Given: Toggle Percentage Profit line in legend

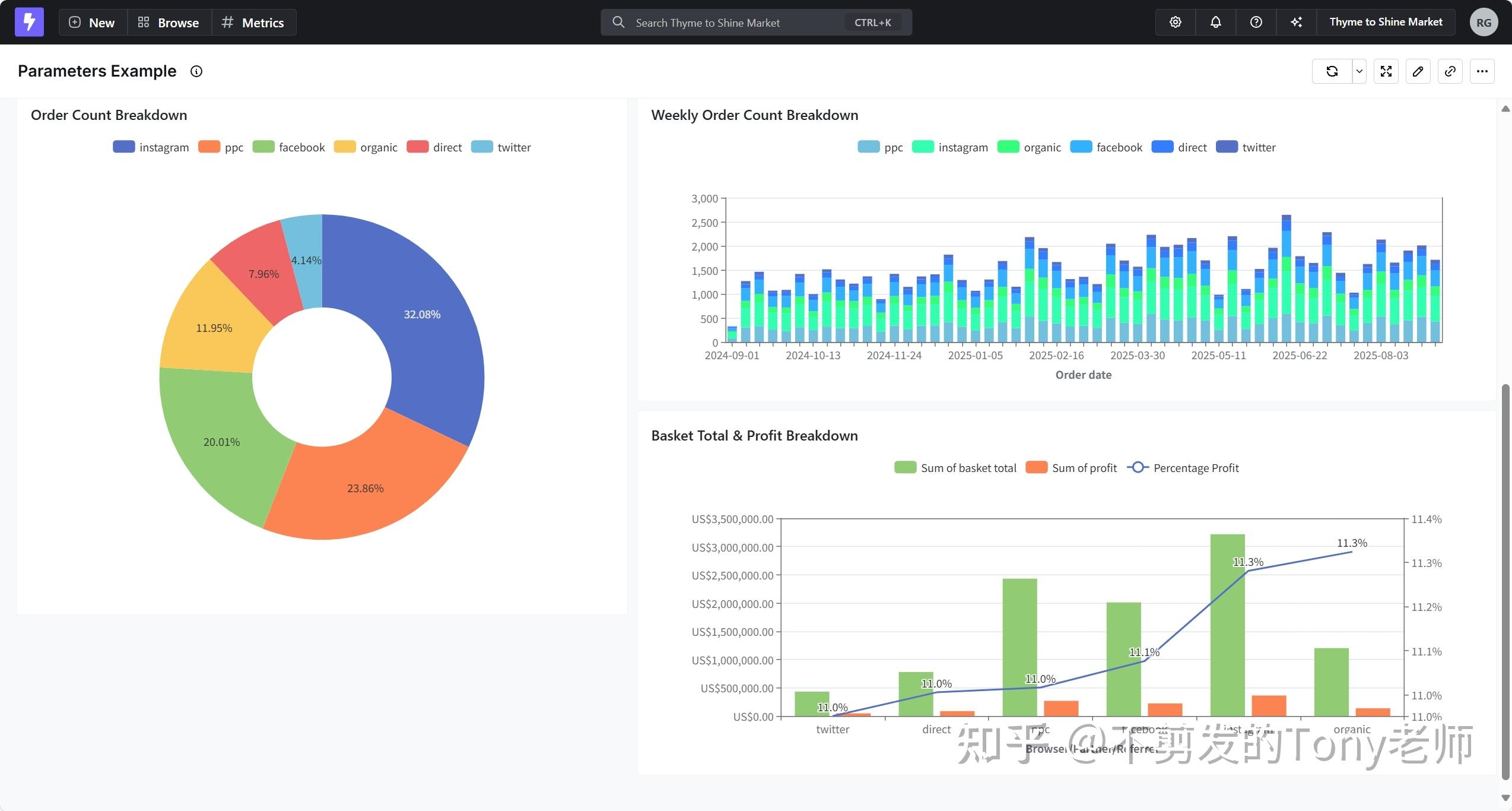Looking at the screenshot, I should 1183,468.
